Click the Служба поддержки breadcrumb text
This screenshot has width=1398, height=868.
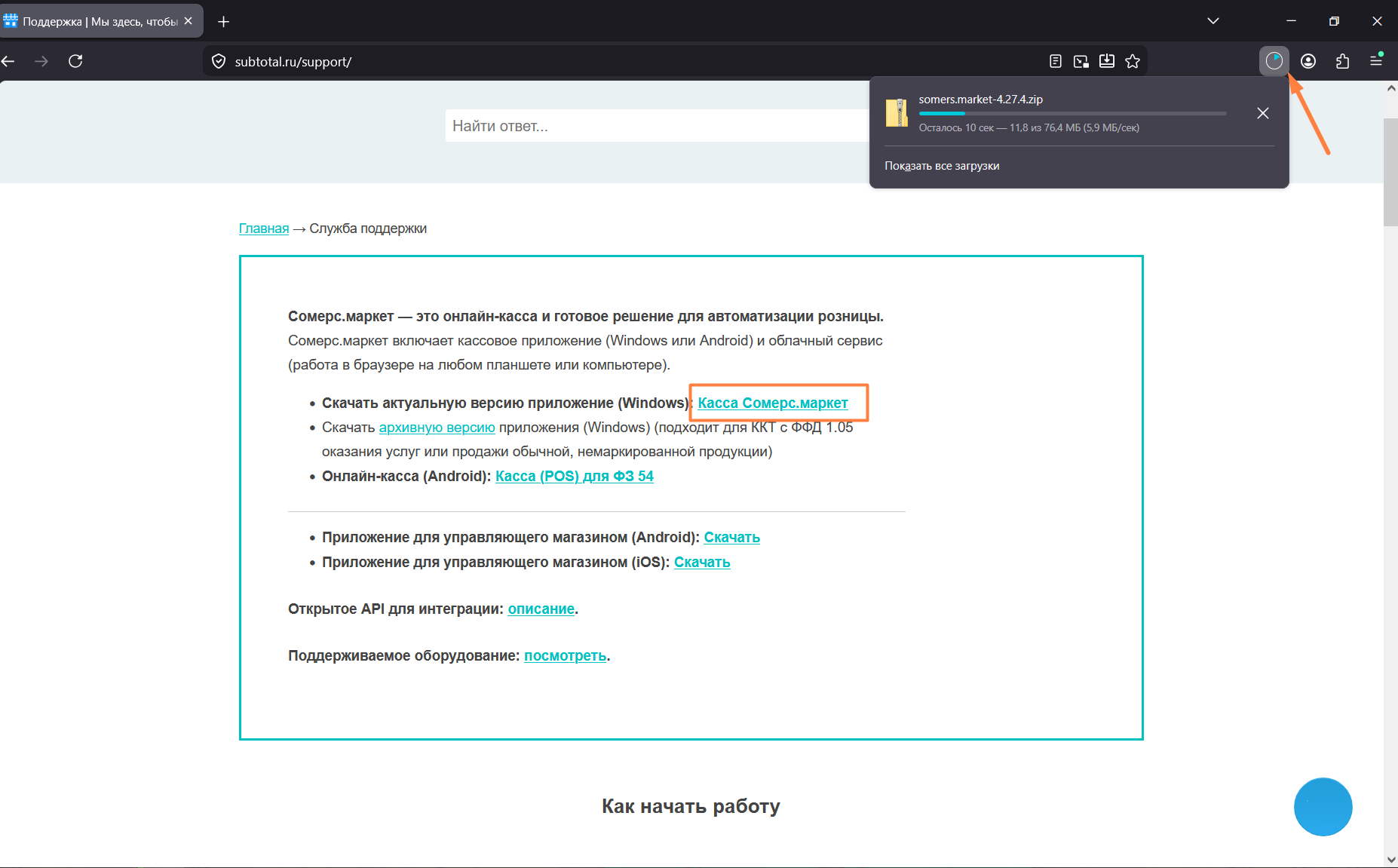pos(368,229)
